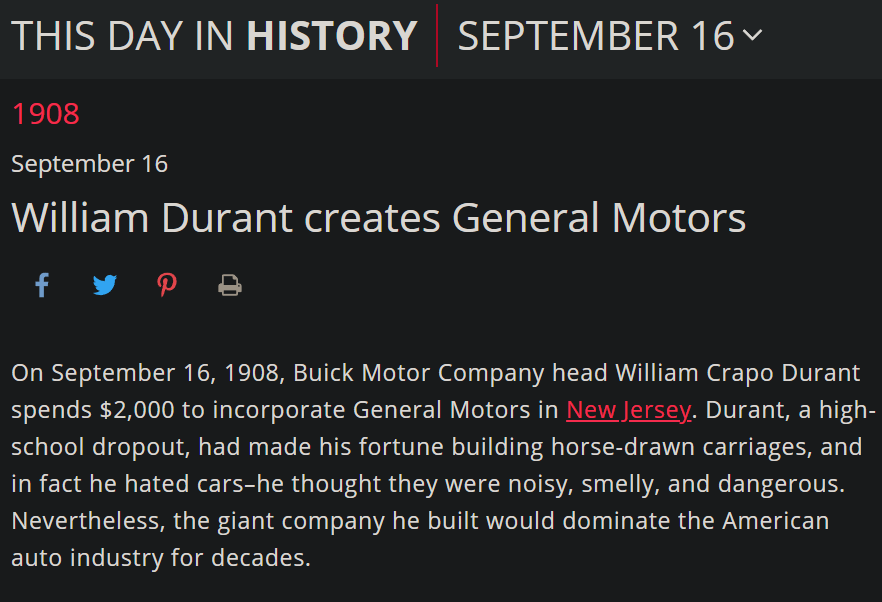The height and width of the screenshot is (602, 882).
Task: Click the bold "HISTORY" word in header
Action: tap(331, 36)
